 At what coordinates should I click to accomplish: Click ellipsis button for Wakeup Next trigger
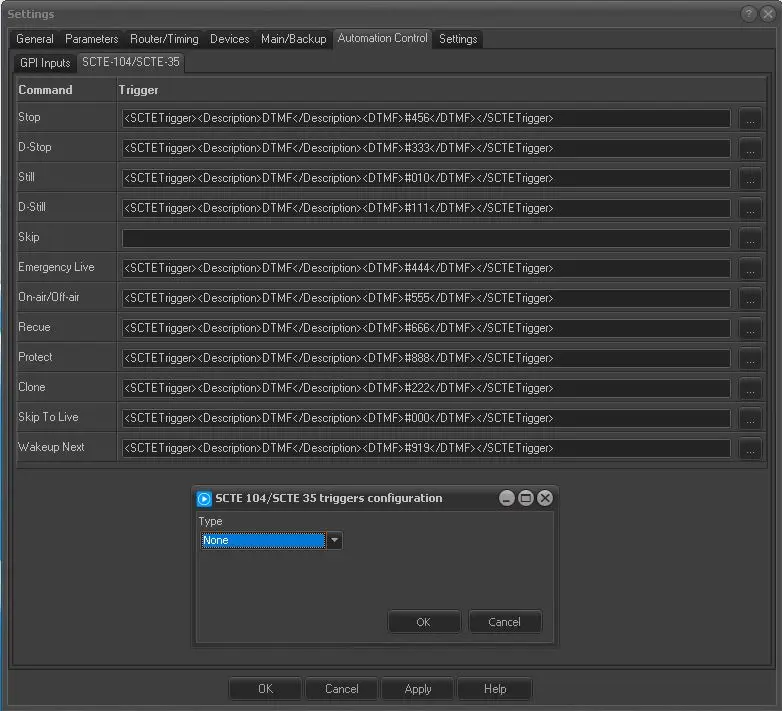click(750, 448)
